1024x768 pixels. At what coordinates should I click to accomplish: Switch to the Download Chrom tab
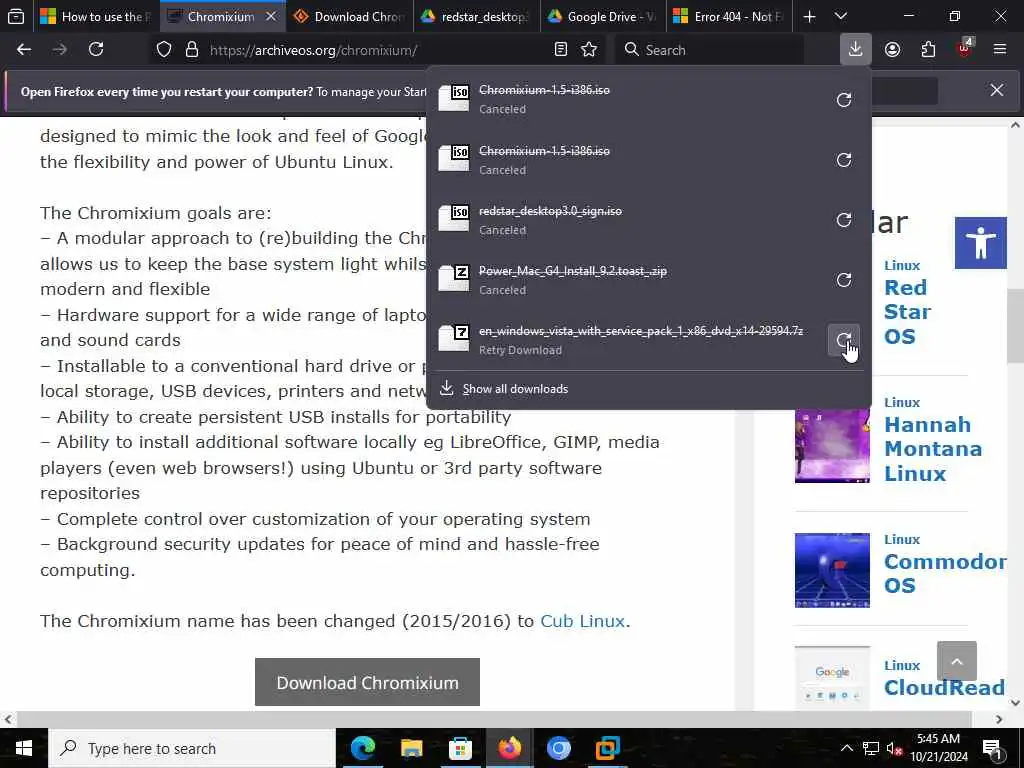350,16
